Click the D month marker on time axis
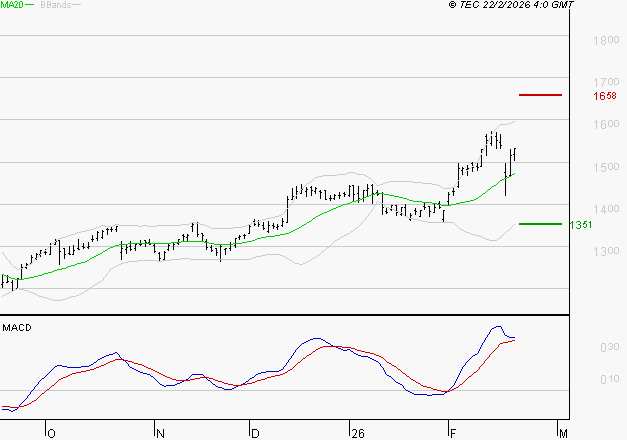627x440 pixels. point(255,434)
